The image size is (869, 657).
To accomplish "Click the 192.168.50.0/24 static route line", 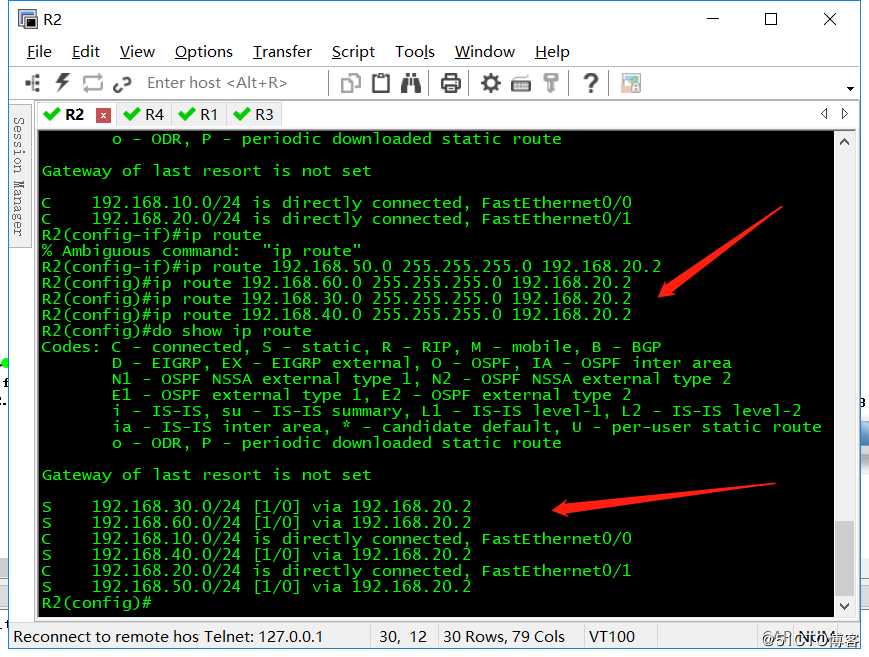I will 257,587.
